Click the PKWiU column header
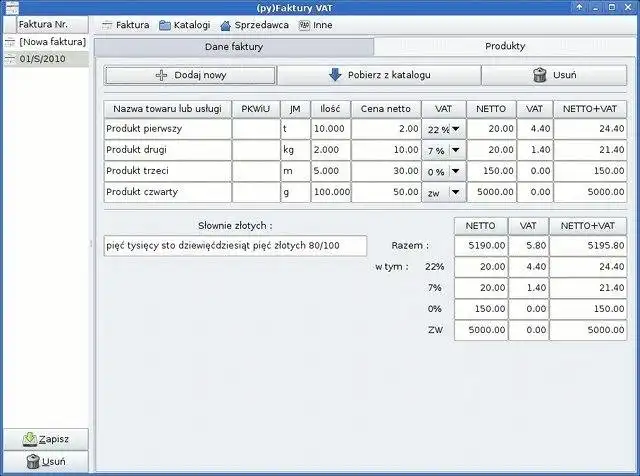 [x=256, y=109]
